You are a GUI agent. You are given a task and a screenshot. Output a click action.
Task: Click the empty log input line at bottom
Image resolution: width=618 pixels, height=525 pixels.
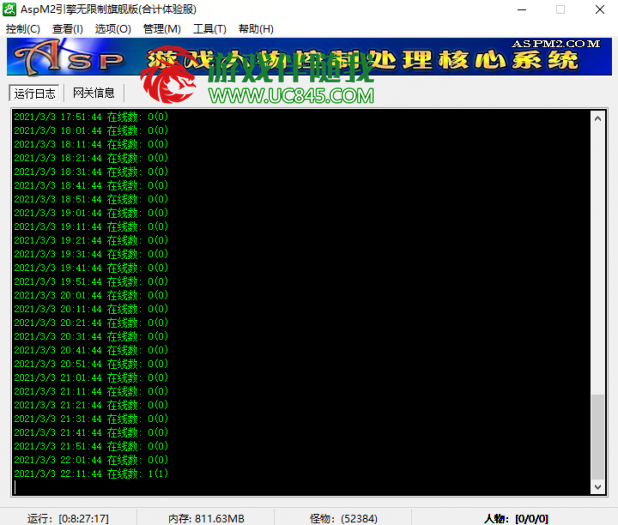click(302, 488)
